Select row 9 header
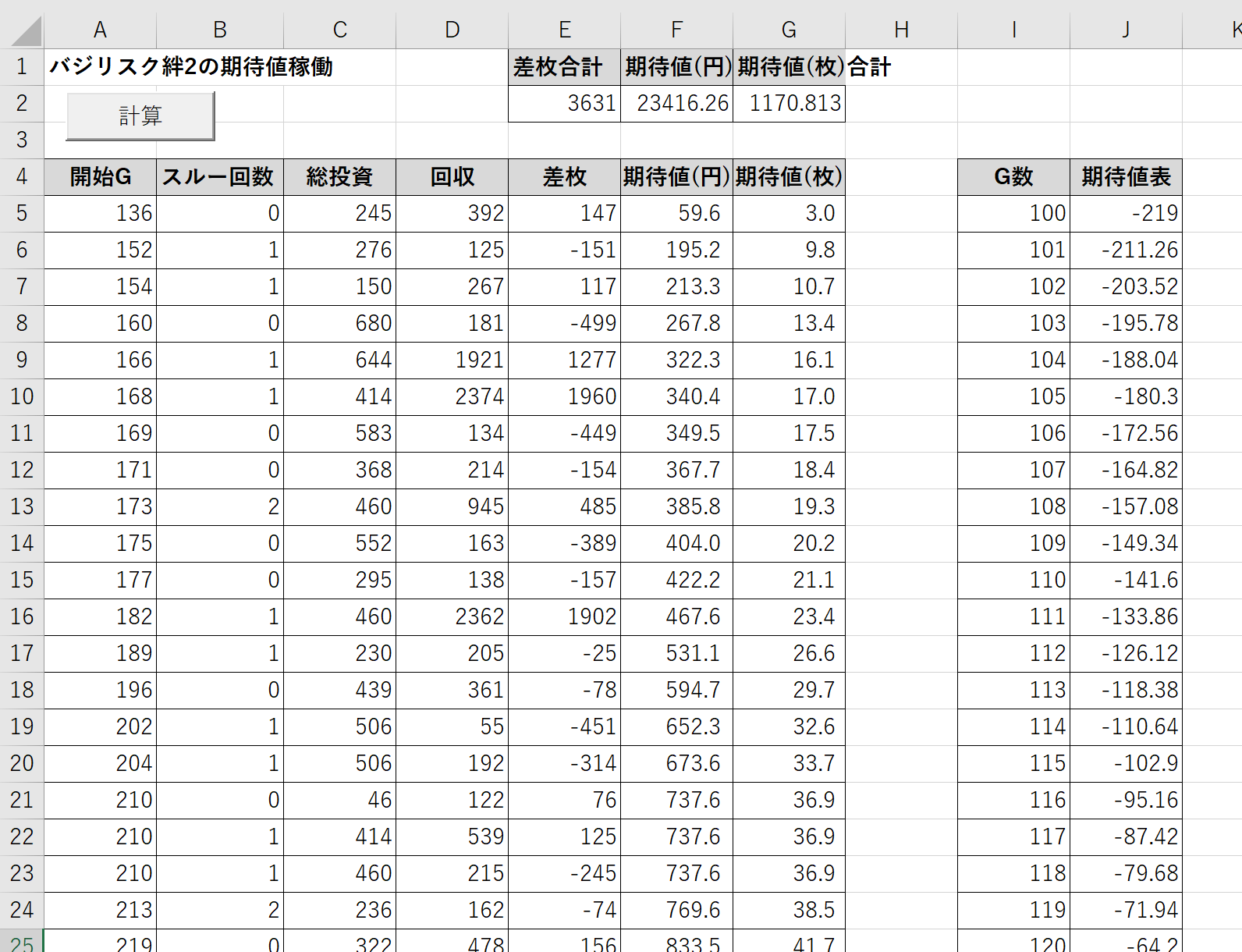The width and height of the screenshot is (1242, 952). click(22, 360)
